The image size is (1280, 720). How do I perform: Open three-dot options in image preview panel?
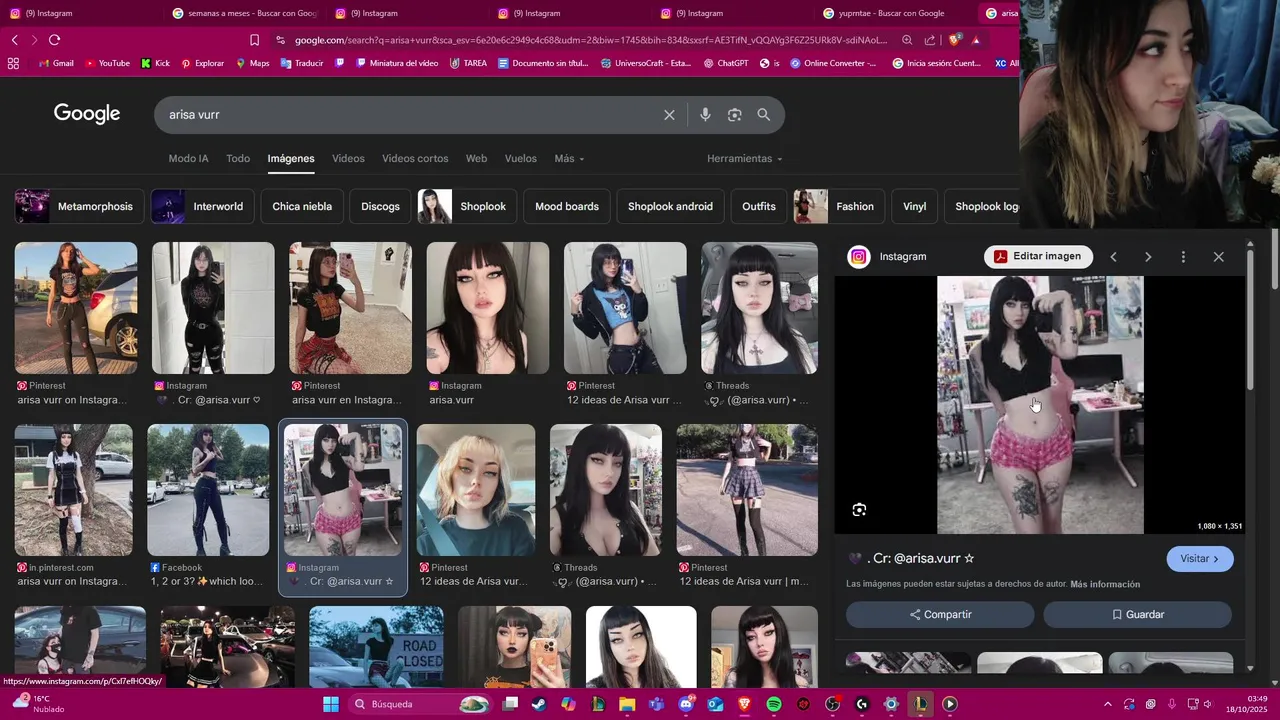pos(1183,257)
